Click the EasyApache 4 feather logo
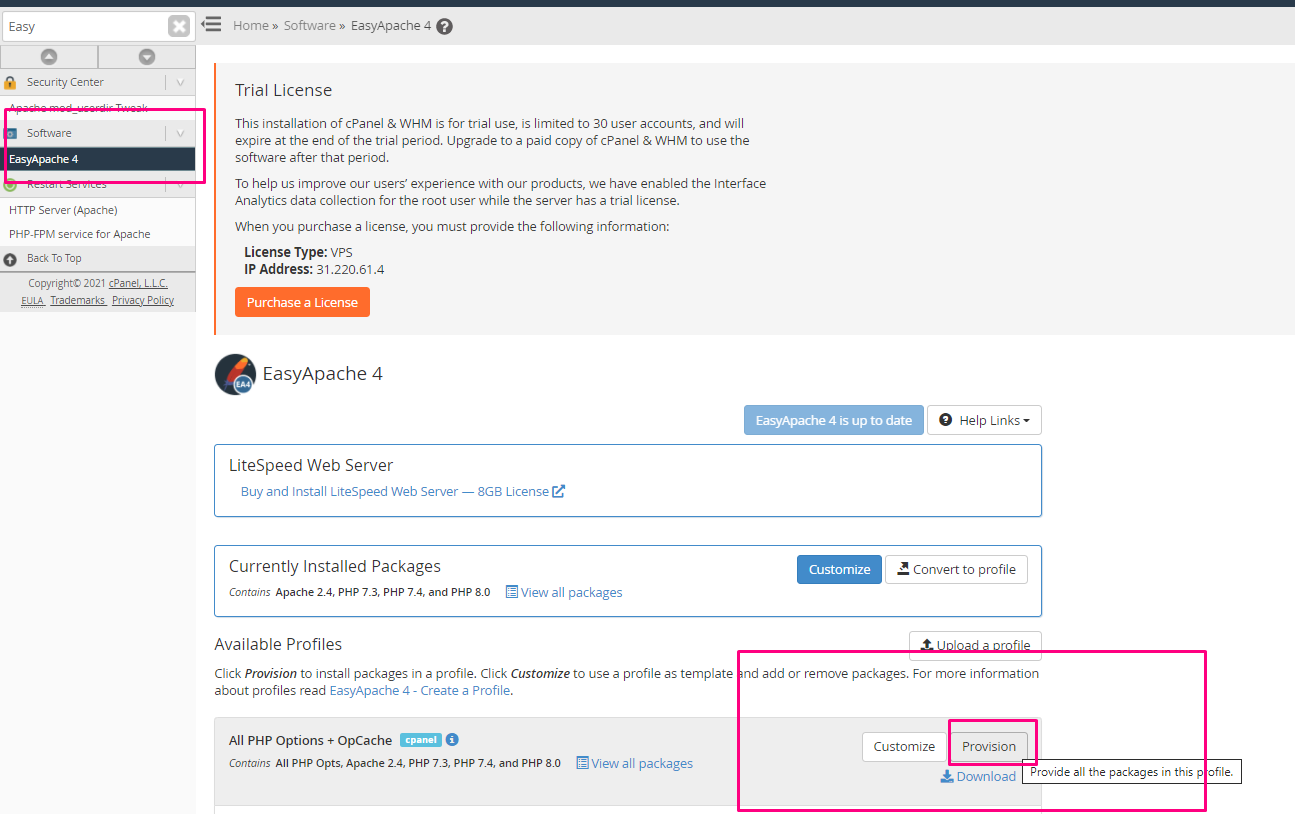The height and width of the screenshot is (814, 1295). point(235,374)
